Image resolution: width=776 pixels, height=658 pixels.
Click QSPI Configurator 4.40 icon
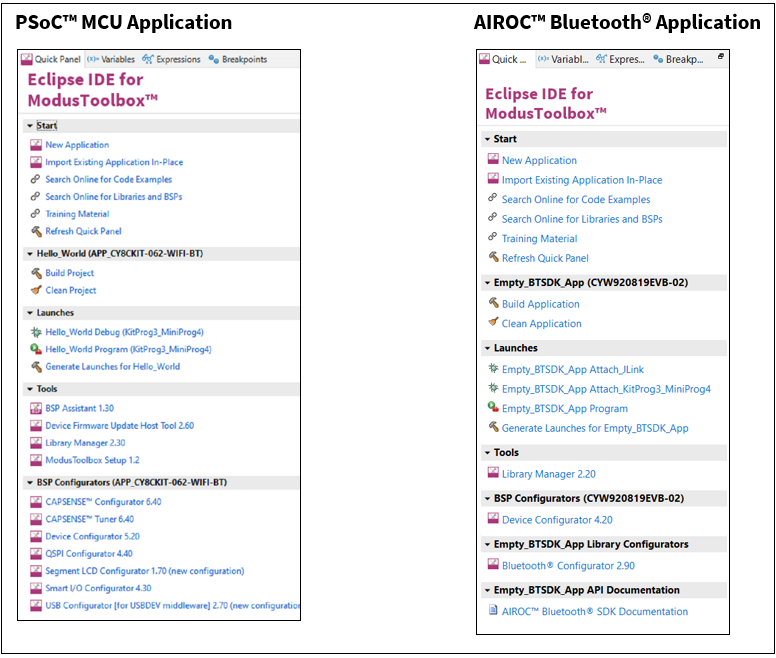(x=36, y=554)
